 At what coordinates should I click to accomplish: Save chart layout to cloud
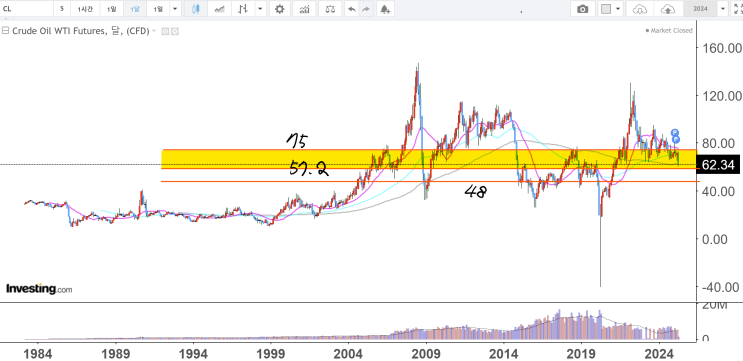click(x=668, y=9)
